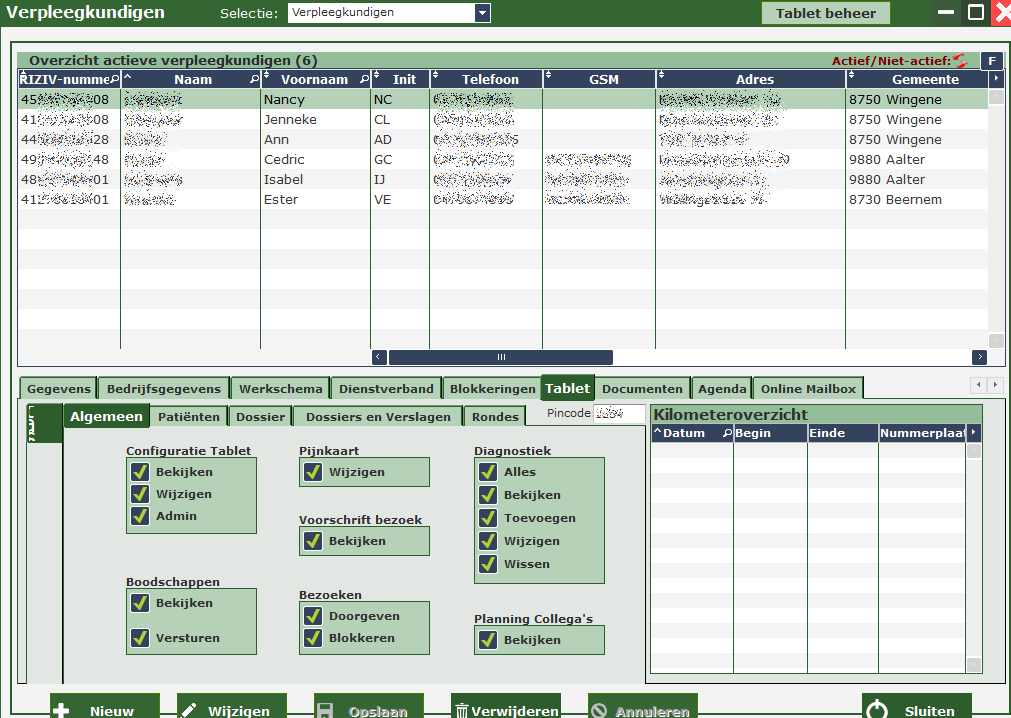Image resolution: width=1011 pixels, height=718 pixels.
Task: Click search icon in RIZIV-nummer header
Action: [114, 79]
